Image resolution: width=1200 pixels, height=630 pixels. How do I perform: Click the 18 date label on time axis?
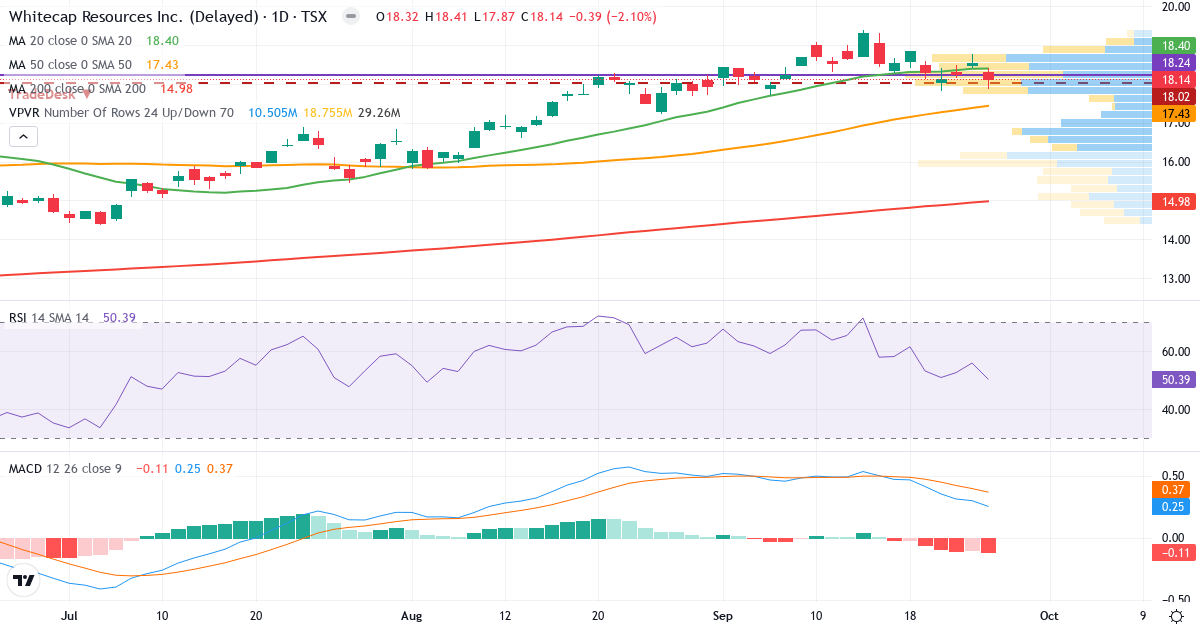point(910,616)
